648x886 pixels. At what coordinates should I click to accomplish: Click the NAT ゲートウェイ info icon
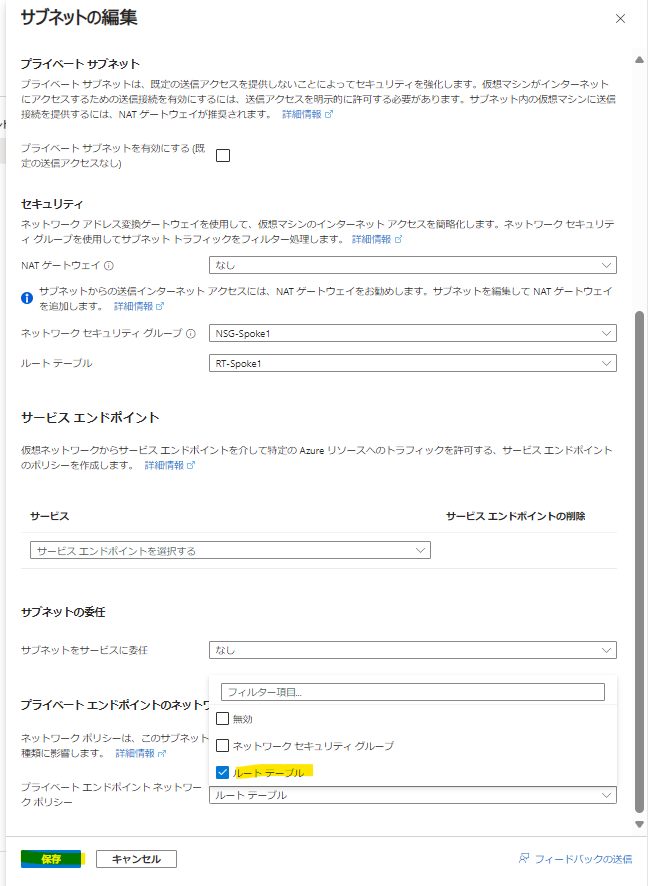[108, 266]
